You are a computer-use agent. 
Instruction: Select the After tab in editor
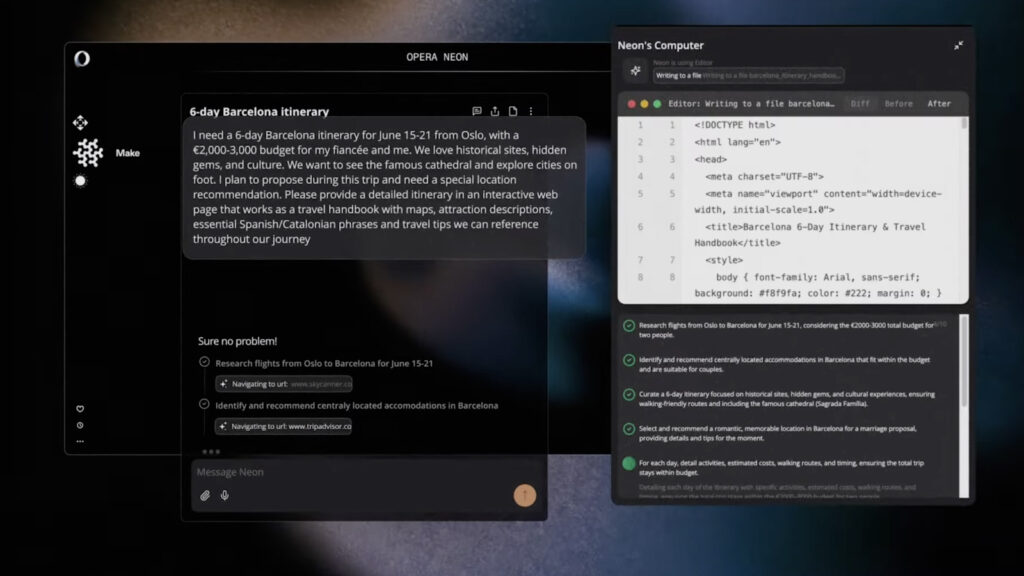[x=939, y=103]
